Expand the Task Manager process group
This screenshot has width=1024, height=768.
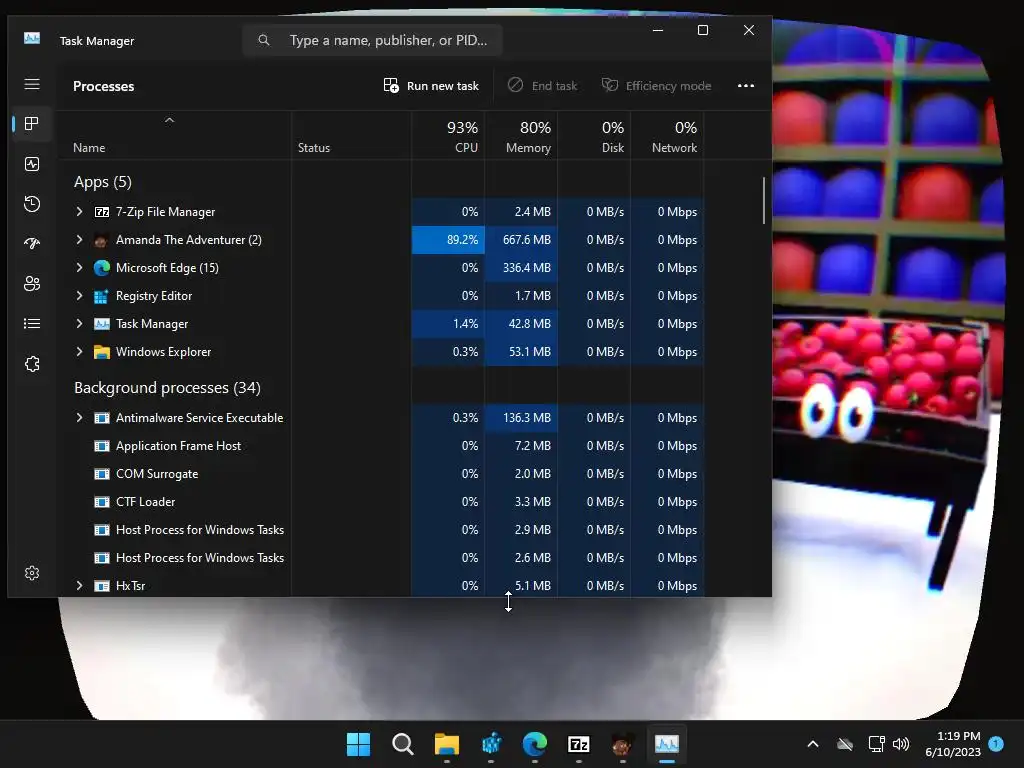coord(79,324)
